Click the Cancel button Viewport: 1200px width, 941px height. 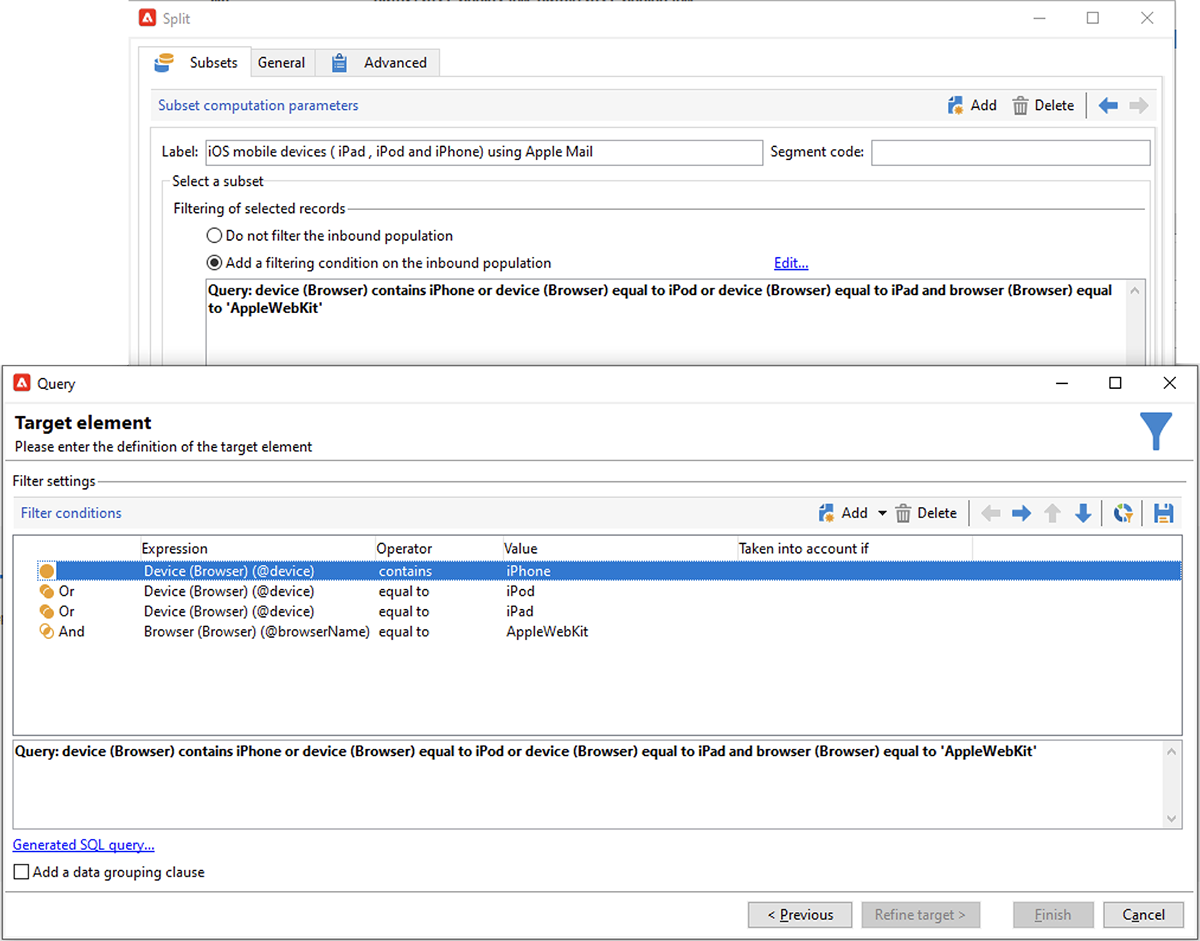(x=1143, y=914)
